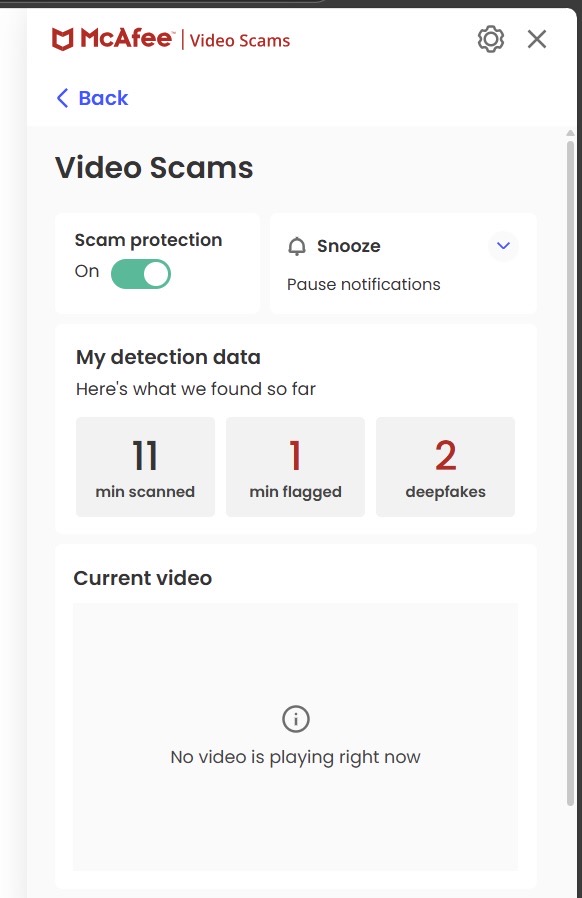Viewport: 582px width, 898px height.
Task: Expand the Snooze dropdown chevron
Action: click(503, 246)
